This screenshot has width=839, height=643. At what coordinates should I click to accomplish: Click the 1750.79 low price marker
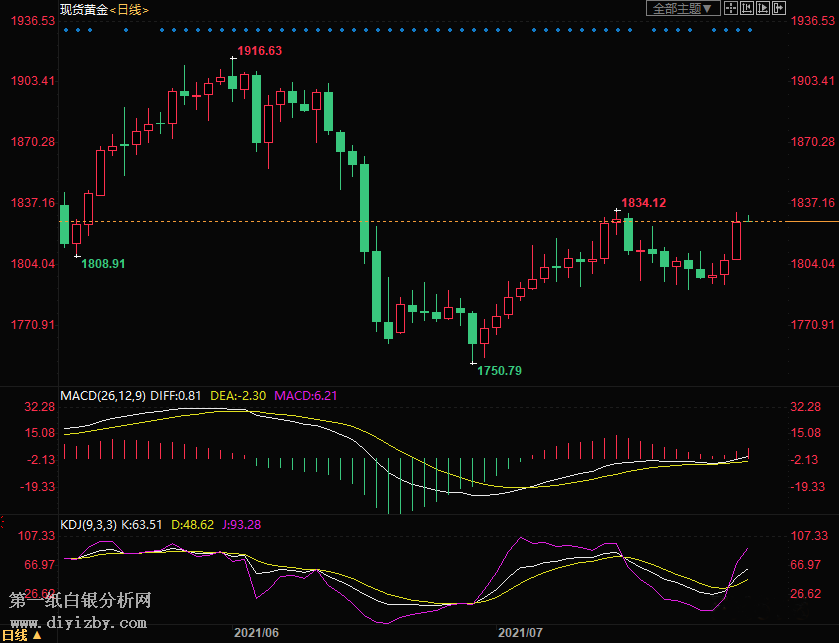[500, 371]
